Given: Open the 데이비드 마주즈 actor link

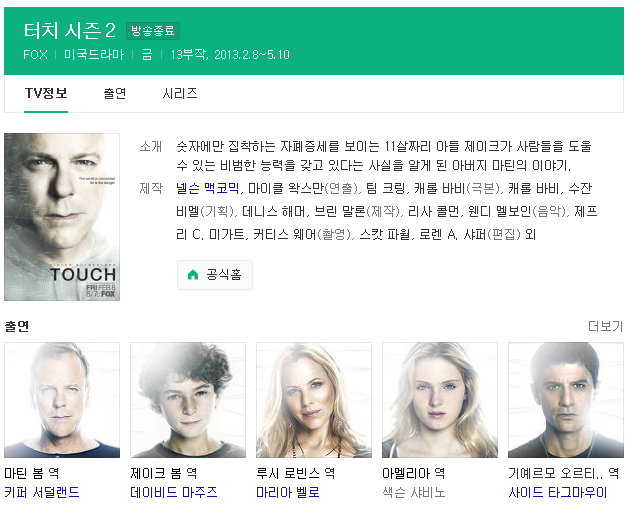Looking at the screenshot, I should coord(174,492).
